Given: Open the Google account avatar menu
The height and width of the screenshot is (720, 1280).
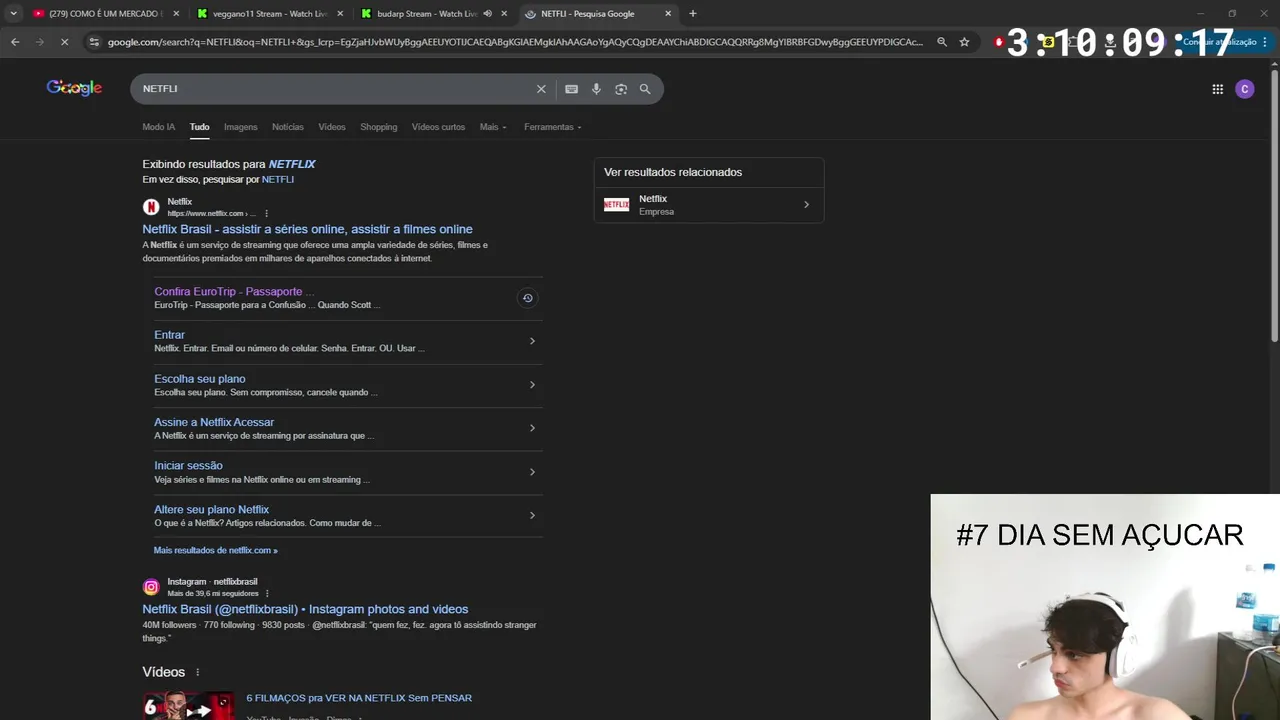Looking at the screenshot, I should [1245, 89].
